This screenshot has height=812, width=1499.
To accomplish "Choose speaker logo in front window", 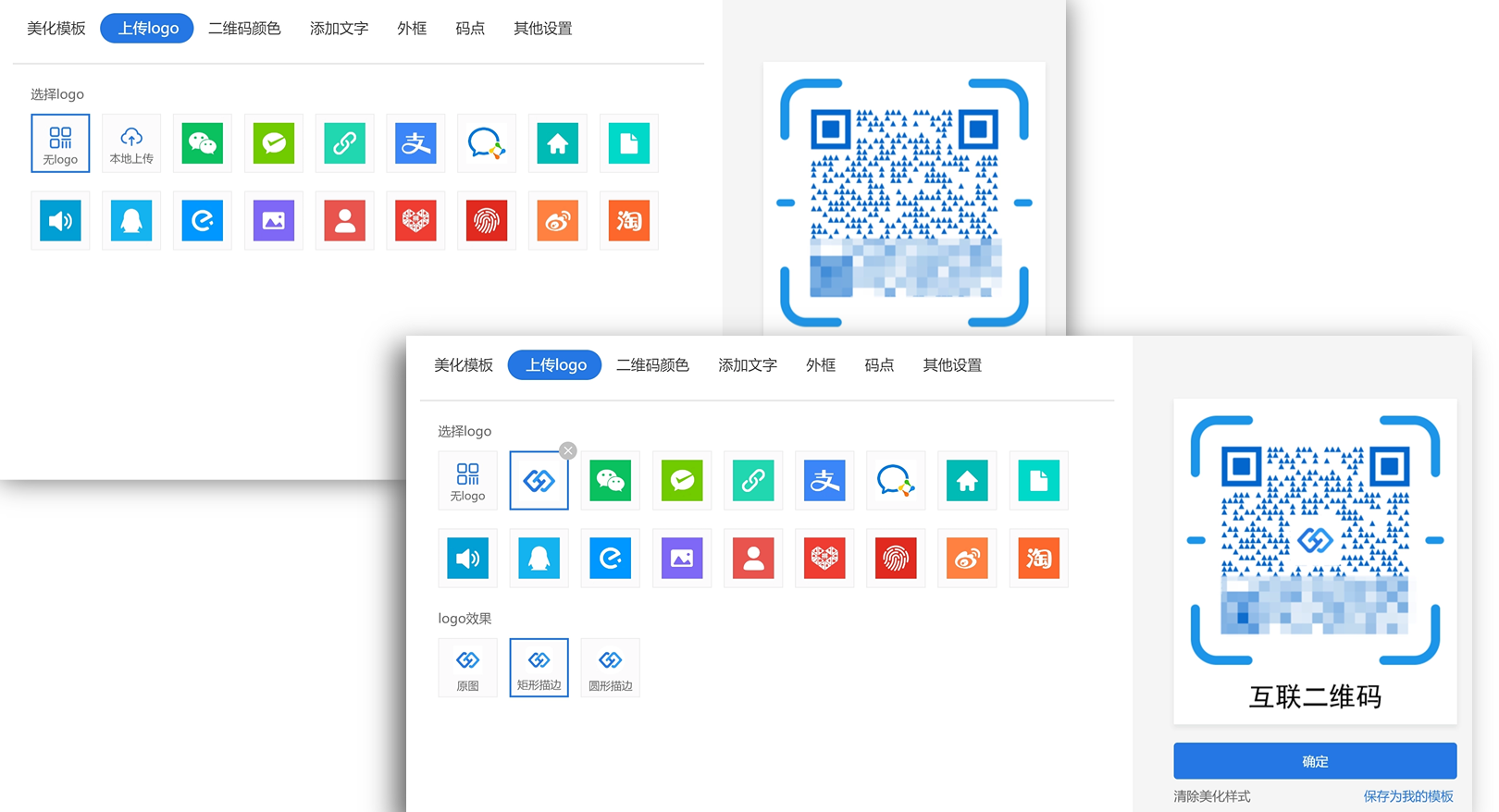I will 468,559.
